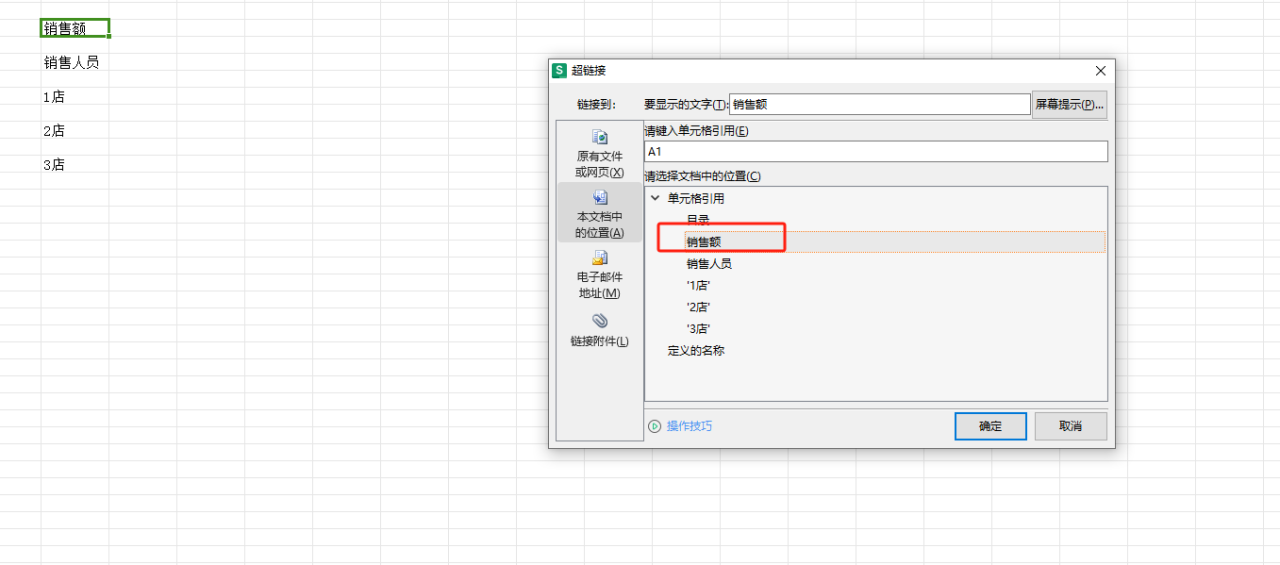The image size is (1280, 565).
Task: Click the cell reference field containing A1
Action: tap(876, 151)
